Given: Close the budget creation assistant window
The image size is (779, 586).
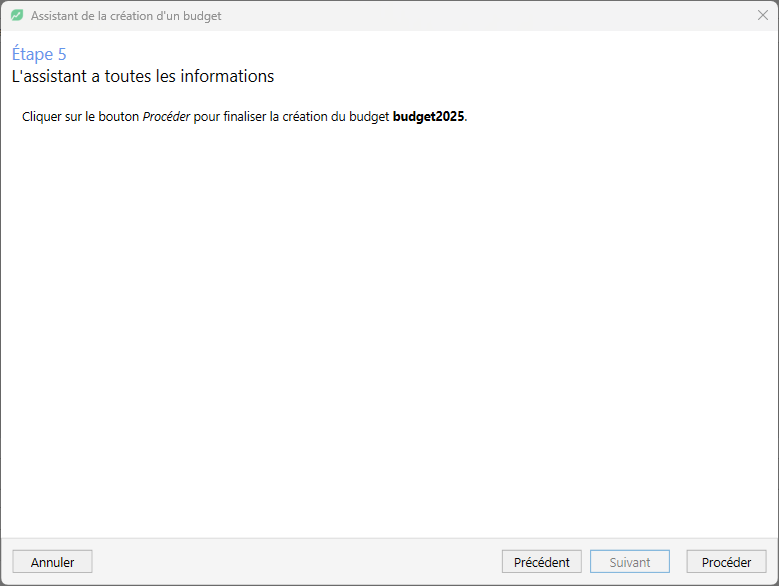Looking at the screenshot, I should [763, 15].
